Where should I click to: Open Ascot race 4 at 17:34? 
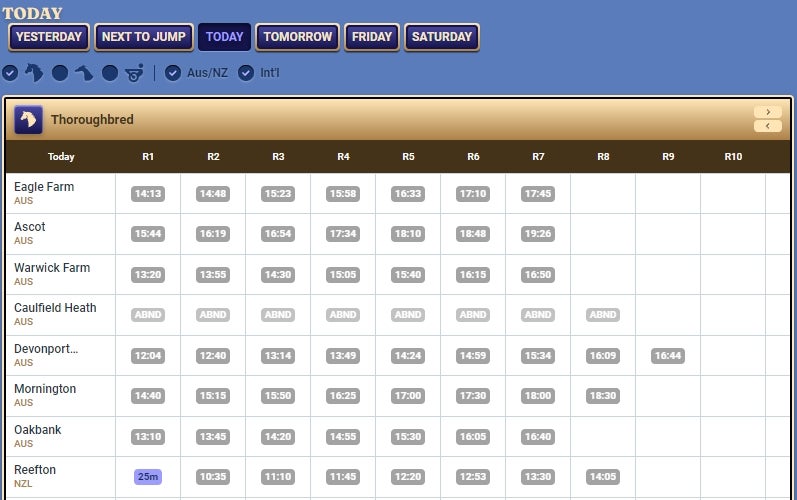(343, 234)
